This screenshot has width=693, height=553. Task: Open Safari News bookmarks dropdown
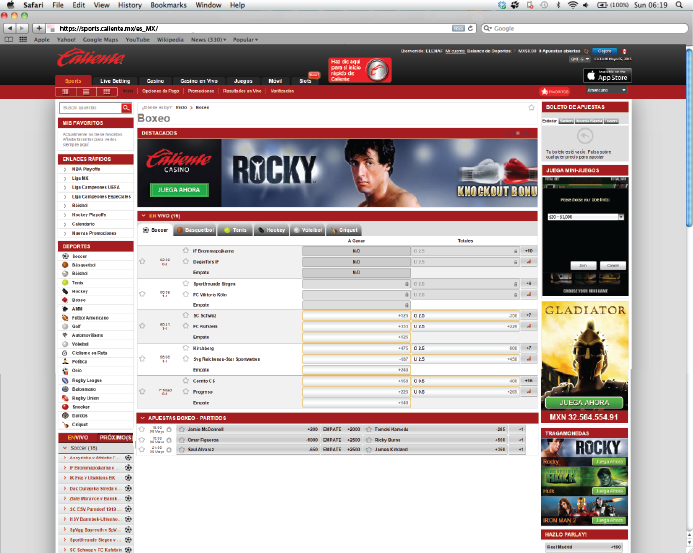coord(209,39)
